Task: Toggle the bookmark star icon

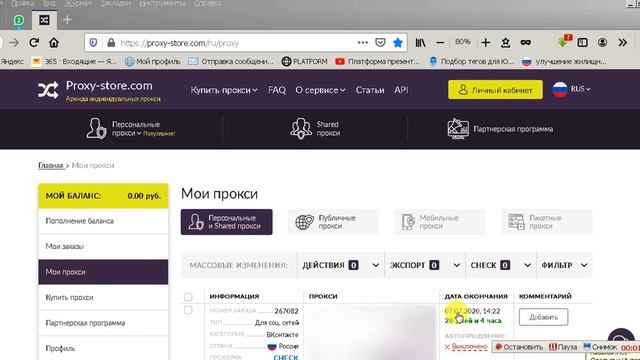Action: [398, 42]
